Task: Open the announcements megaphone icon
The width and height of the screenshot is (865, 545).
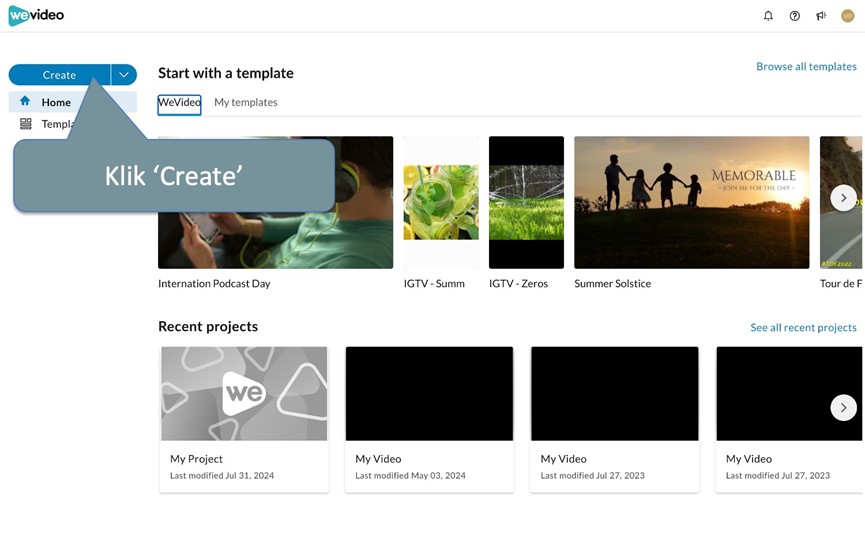Action: pos(821,16)
